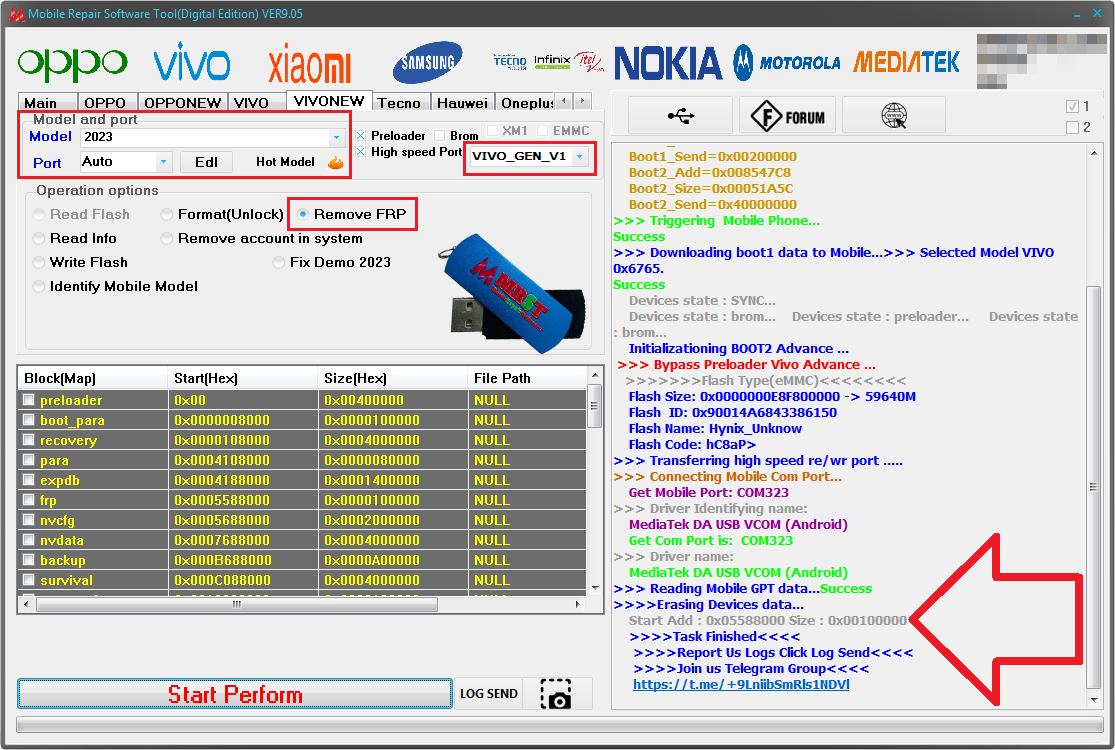
Task: Click the Samsung brand logo
Action: [427, 62]
